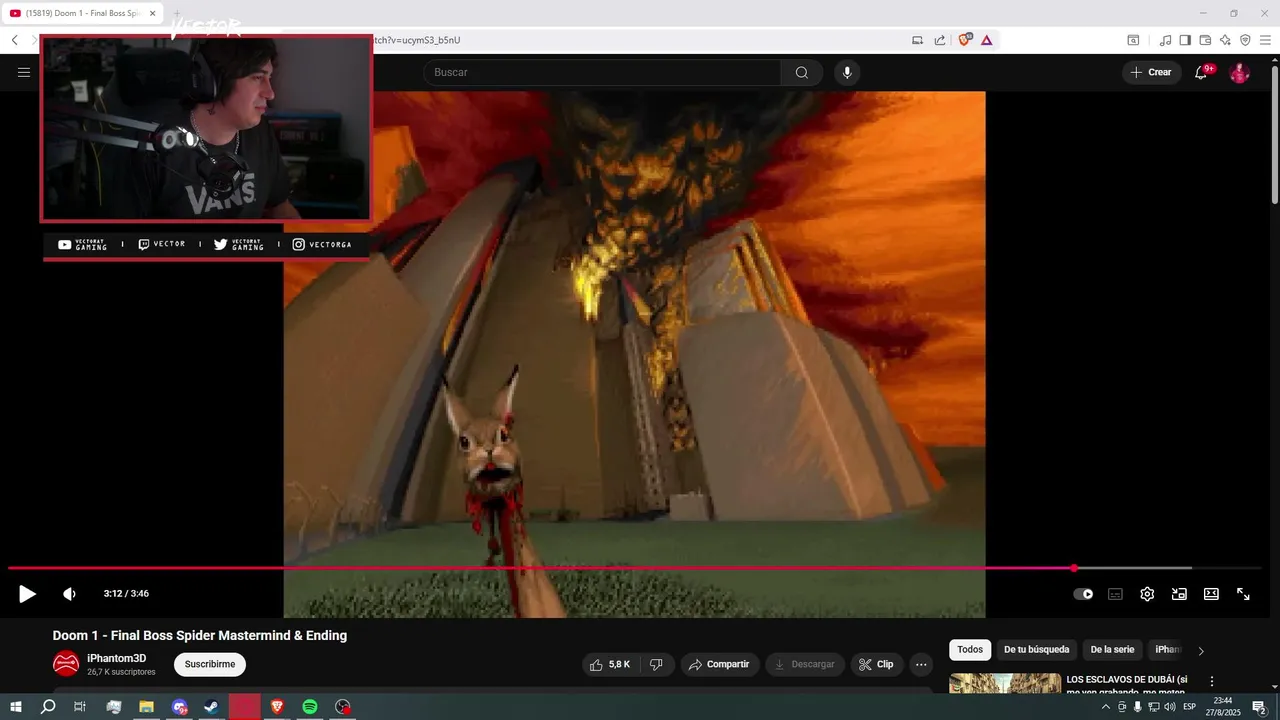The image size is (1280, 720).
Task: Open the media playlist music note icon
Action: point(1165,40)
